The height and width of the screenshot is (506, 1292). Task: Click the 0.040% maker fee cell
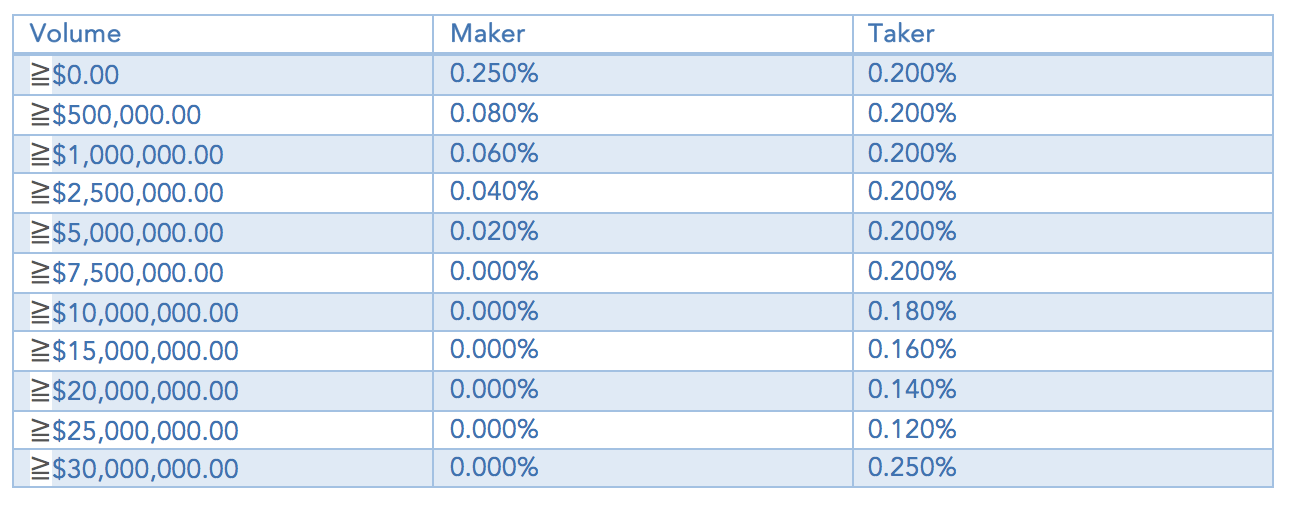pyautogui.click(x=642, y=193)
